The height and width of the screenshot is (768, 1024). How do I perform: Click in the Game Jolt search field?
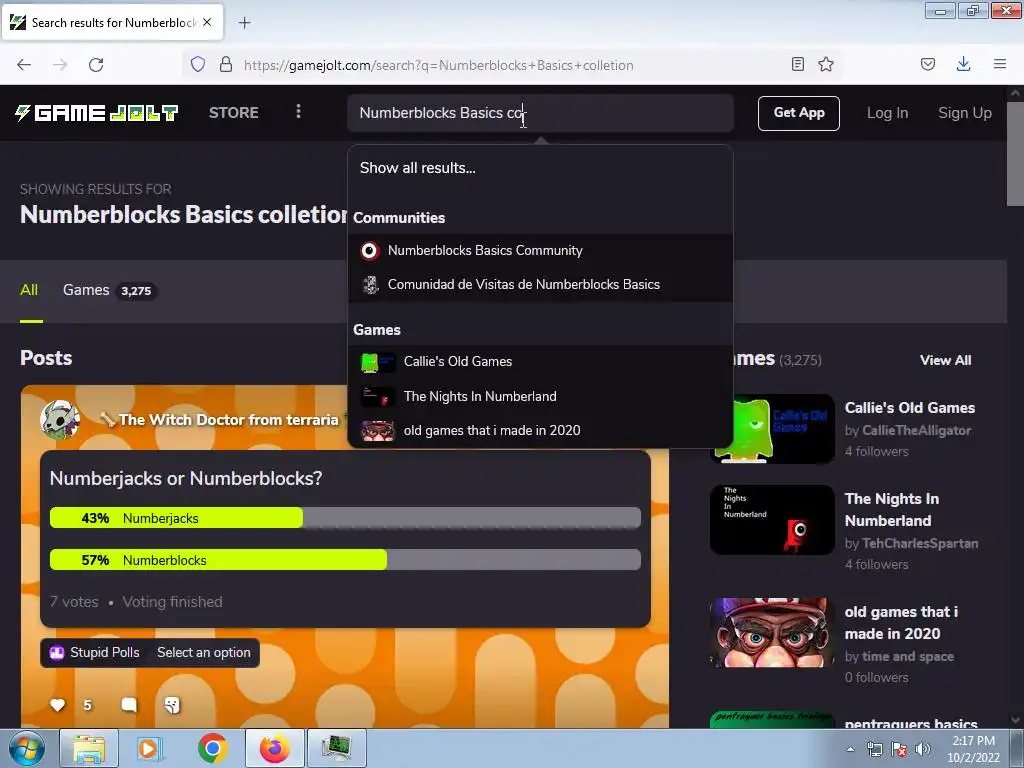coord(540,113)
